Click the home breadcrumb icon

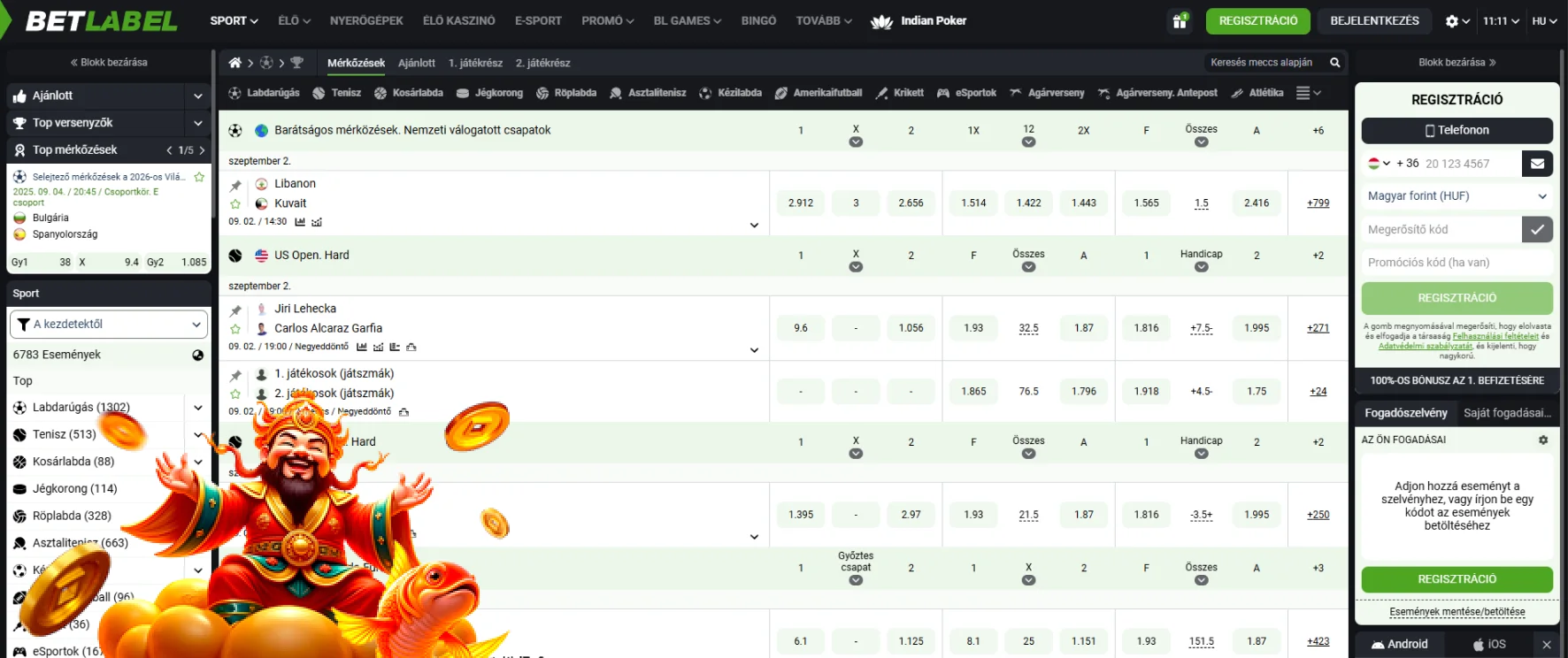pos(234,63)
